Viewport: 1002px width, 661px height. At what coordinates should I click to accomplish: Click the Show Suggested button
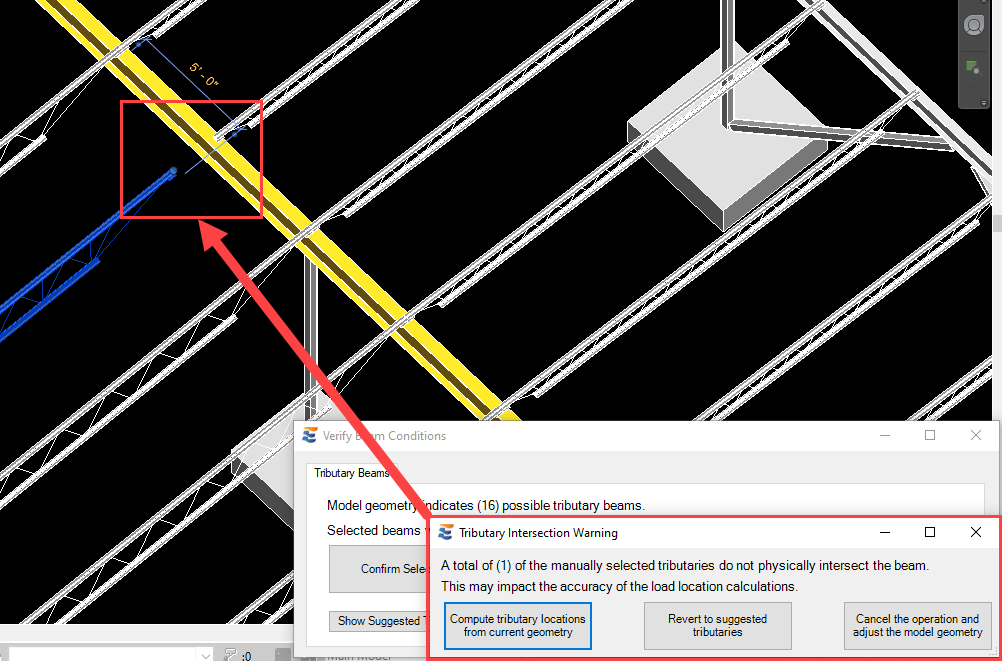378,621
